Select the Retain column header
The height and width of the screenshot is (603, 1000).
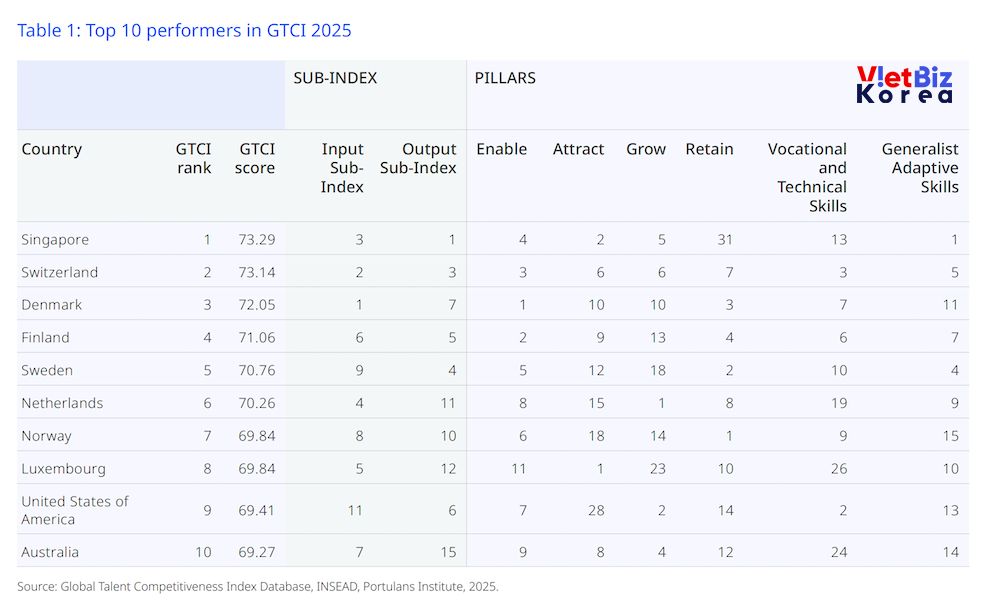709,149
